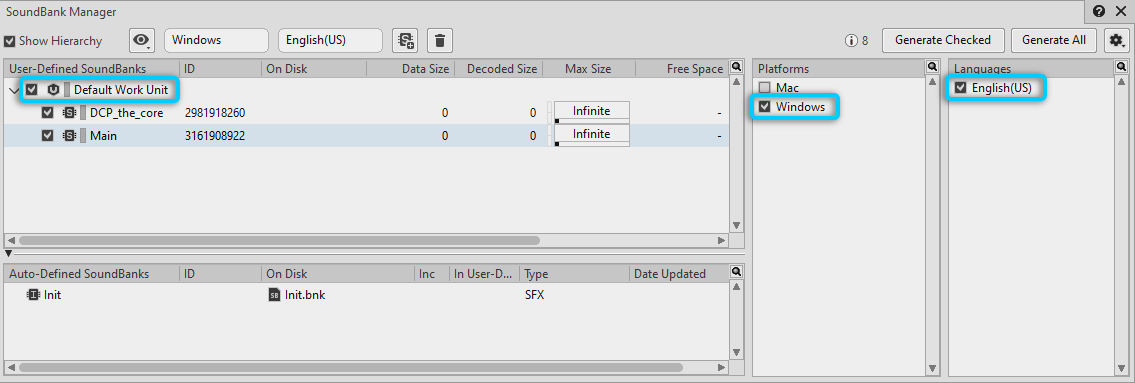Uncheck the Windows platform checkbox
The image size is (1135, 383).
[x=764, y=107]
